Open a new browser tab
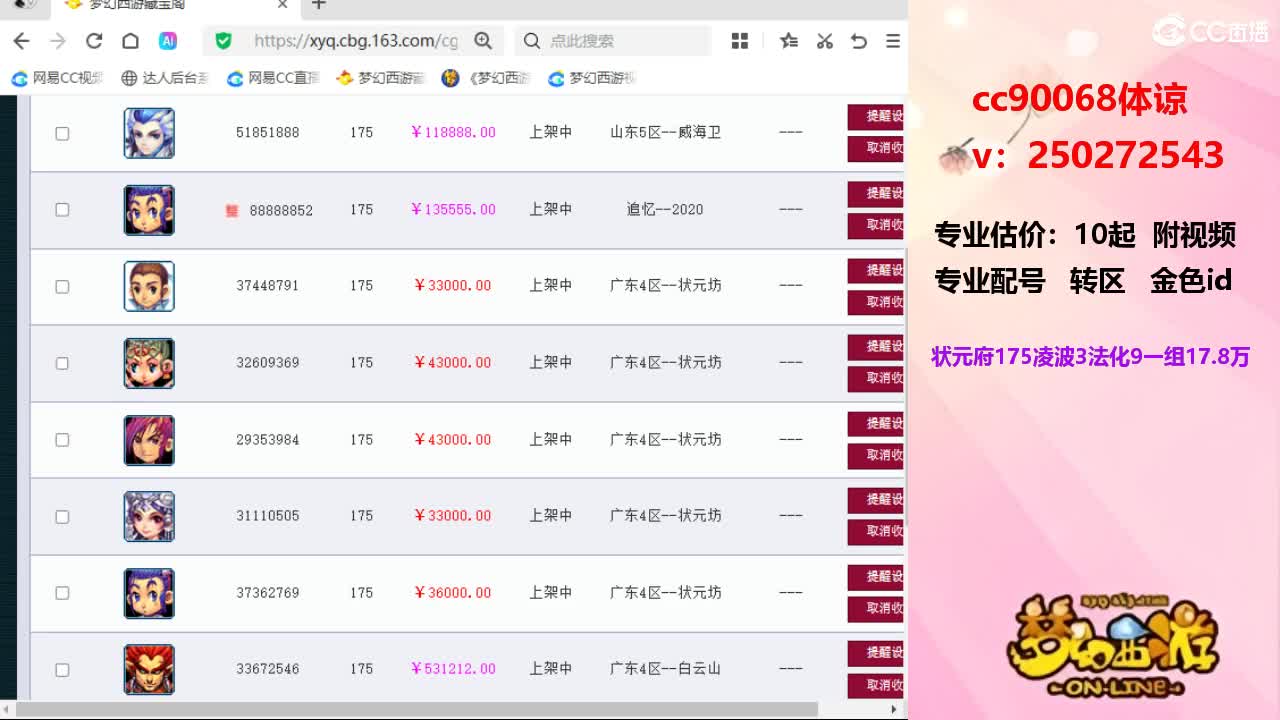The height and width of the screenshot is (720, 1280). [319, 5]
